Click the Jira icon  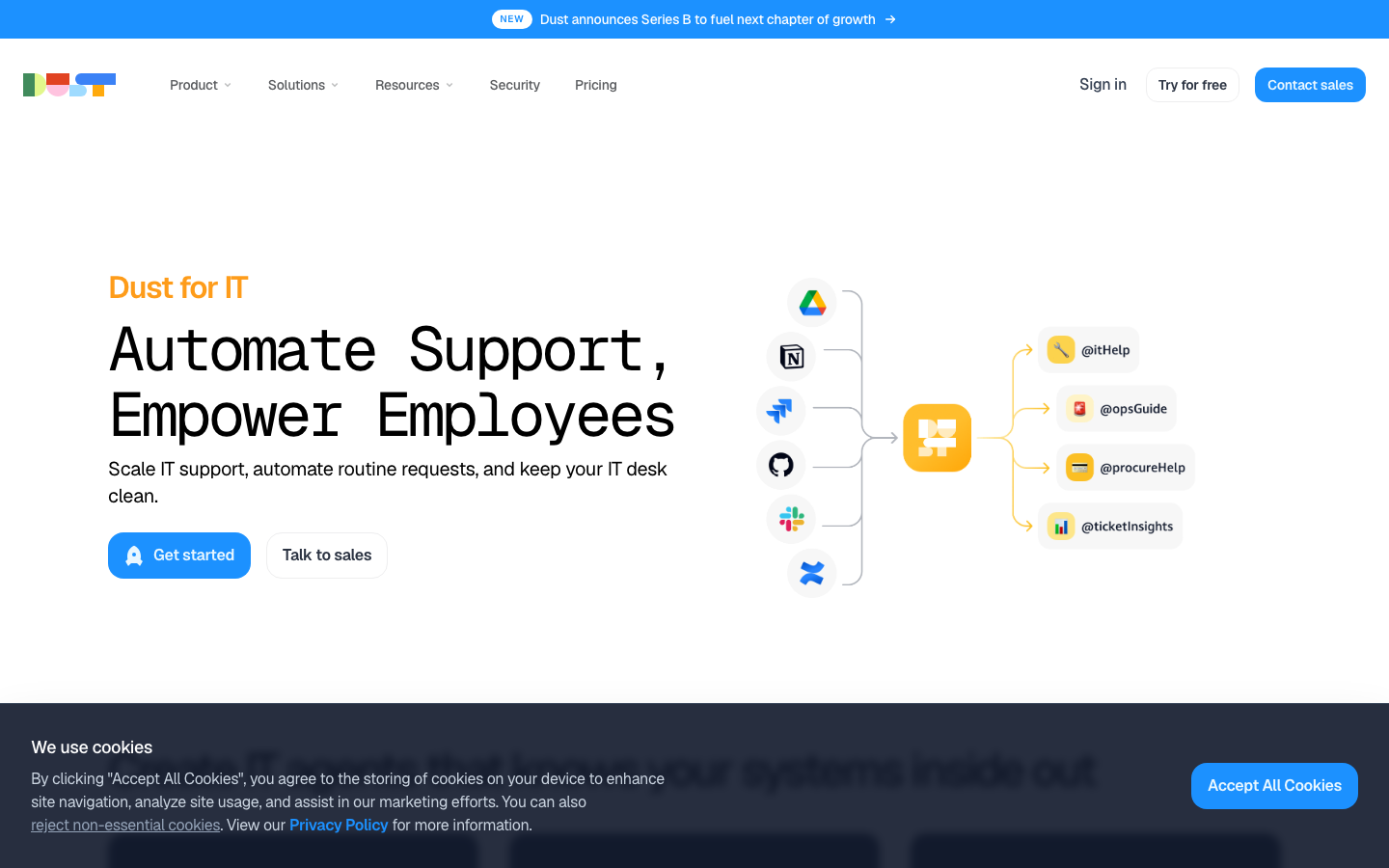pos(780,411)
